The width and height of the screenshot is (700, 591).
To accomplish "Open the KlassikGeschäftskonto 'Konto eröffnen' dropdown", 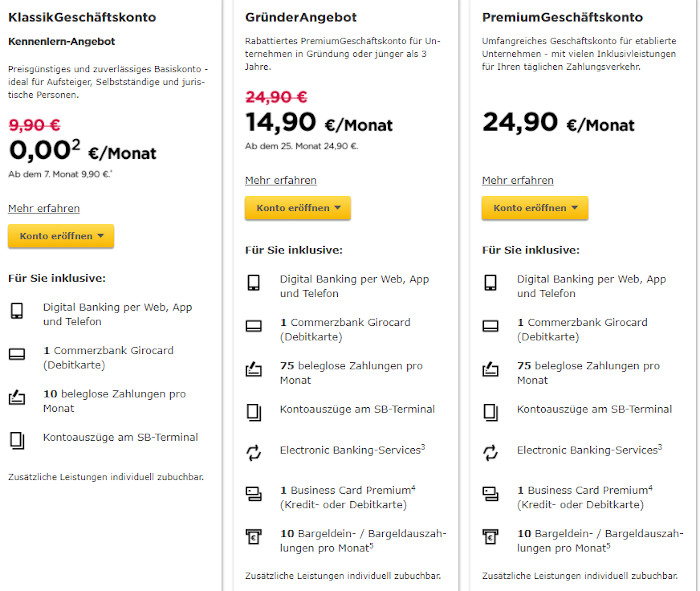I will click(x=61, y=236).
